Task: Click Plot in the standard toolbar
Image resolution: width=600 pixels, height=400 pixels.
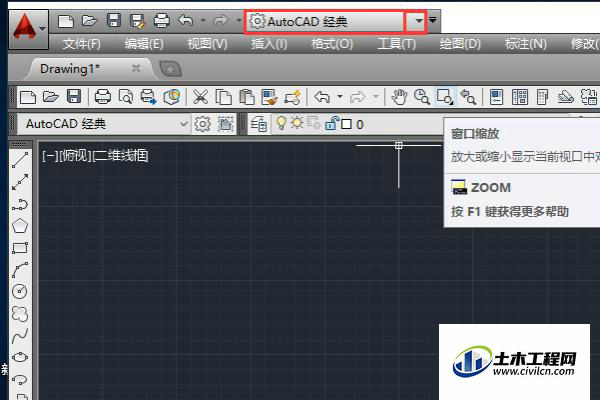Action: pos(103,97)
